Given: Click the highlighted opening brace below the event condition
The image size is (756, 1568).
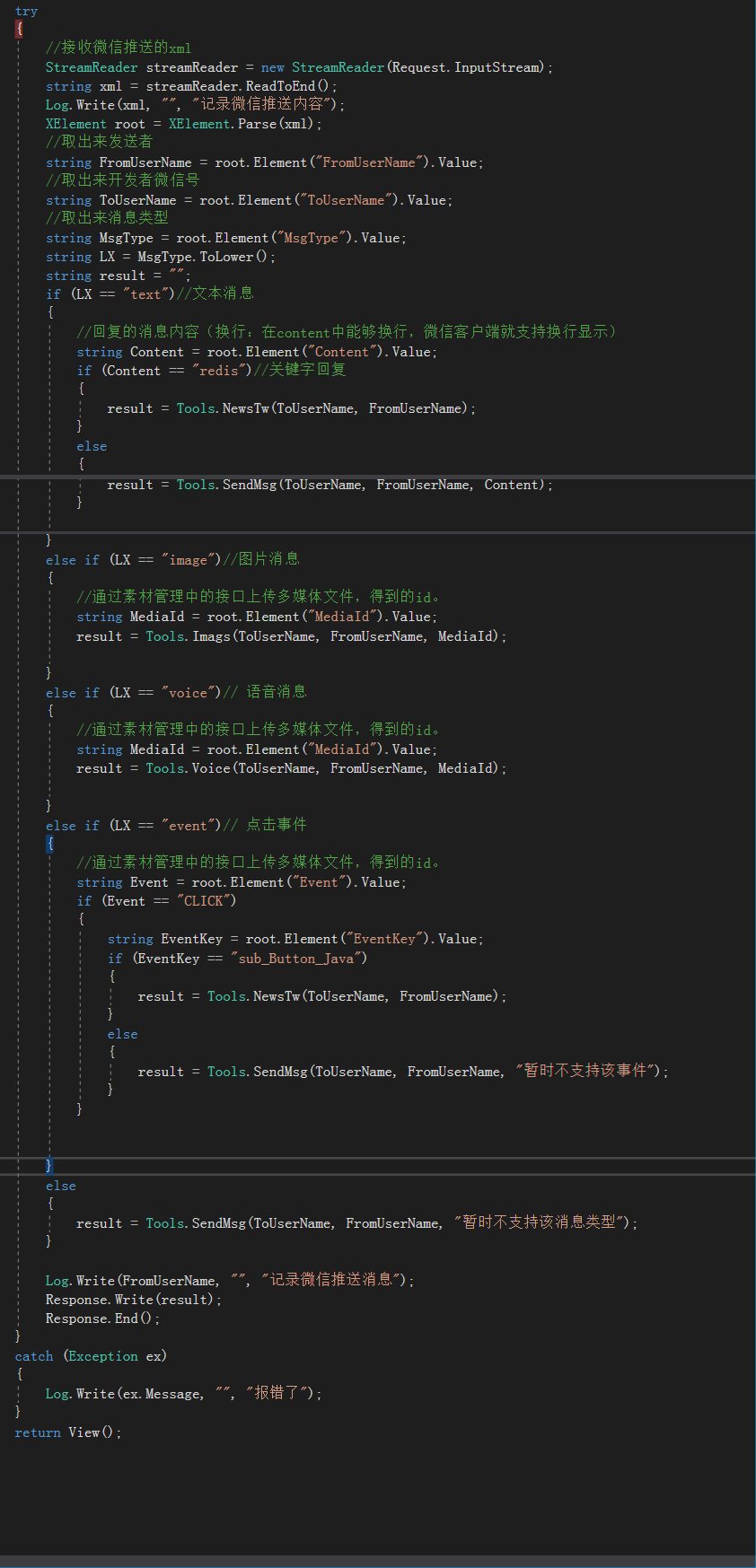Looking at the screenshot, I should [50, 844].
